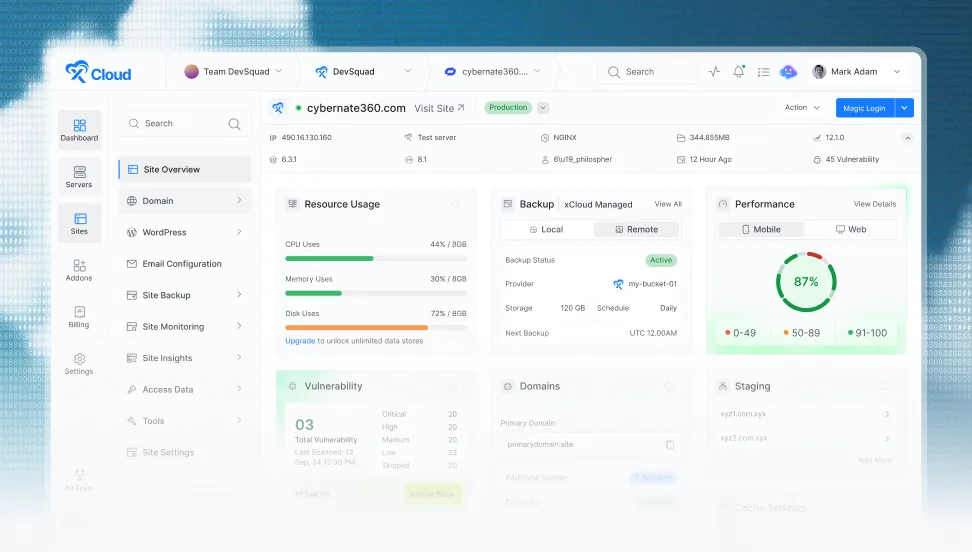This screenshot has height=552, width=972.
Task: Click the Team DevSquad avatar icon
Action: (192, 71)
